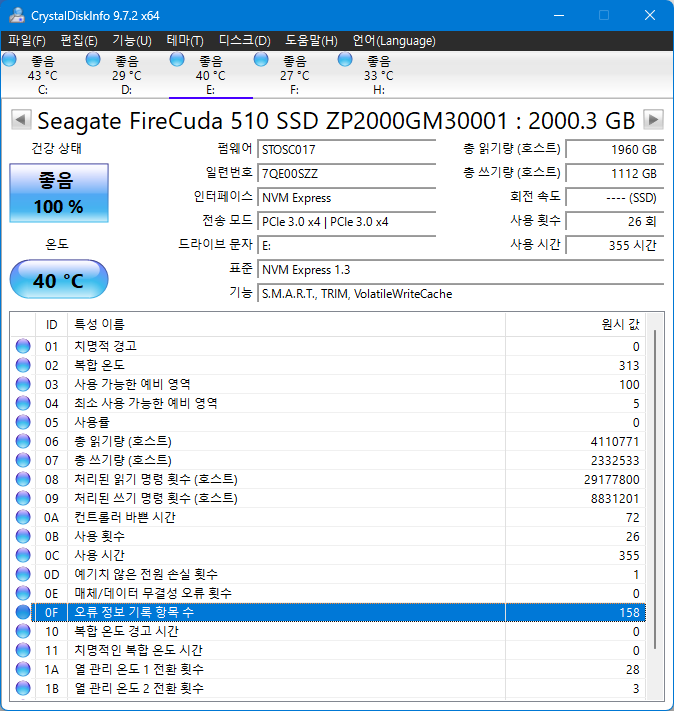
Task: Click status icon of row 04
Action: [x=23, y=403]
